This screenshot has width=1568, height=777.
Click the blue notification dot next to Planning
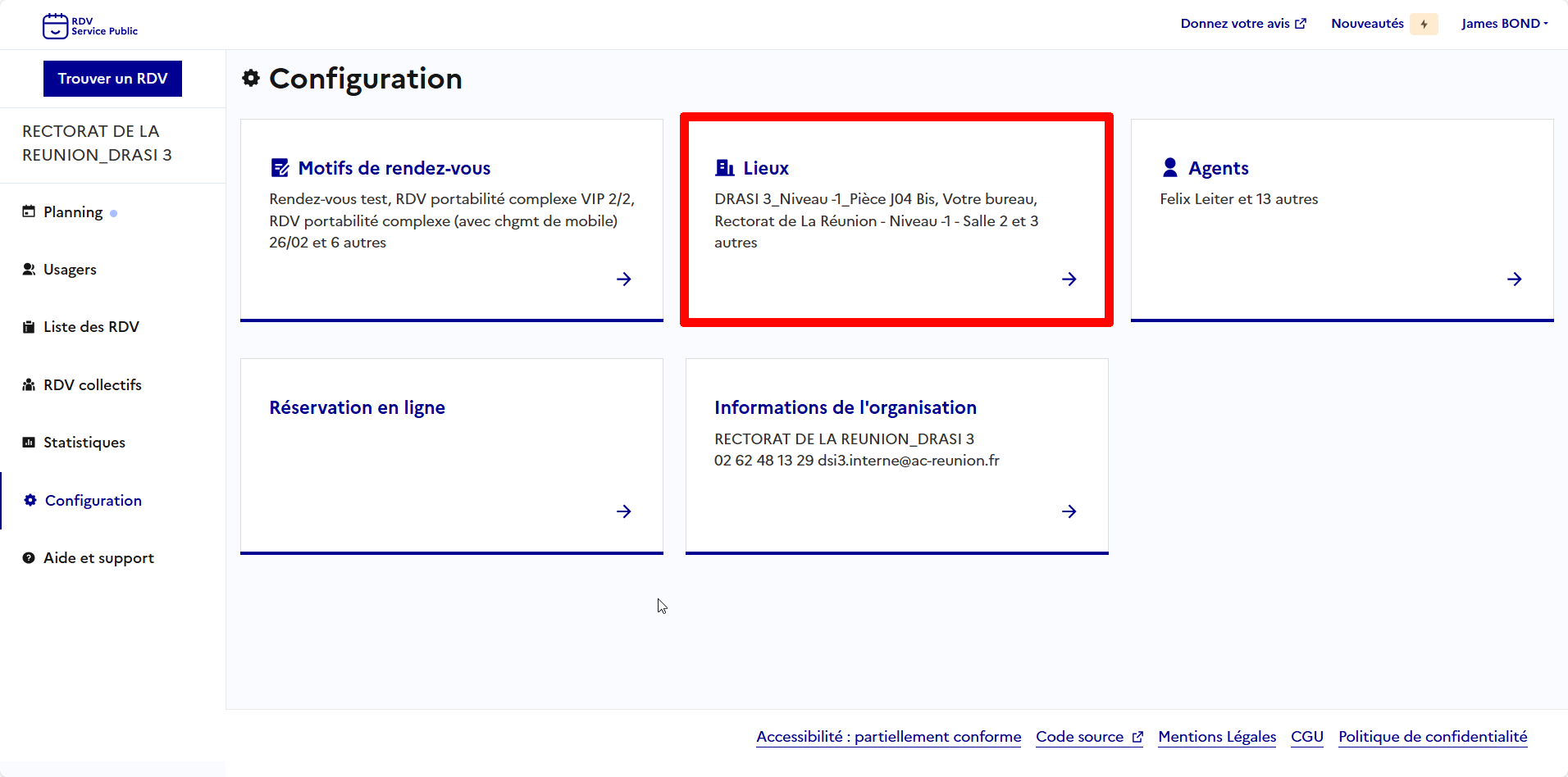pos(113,213)
